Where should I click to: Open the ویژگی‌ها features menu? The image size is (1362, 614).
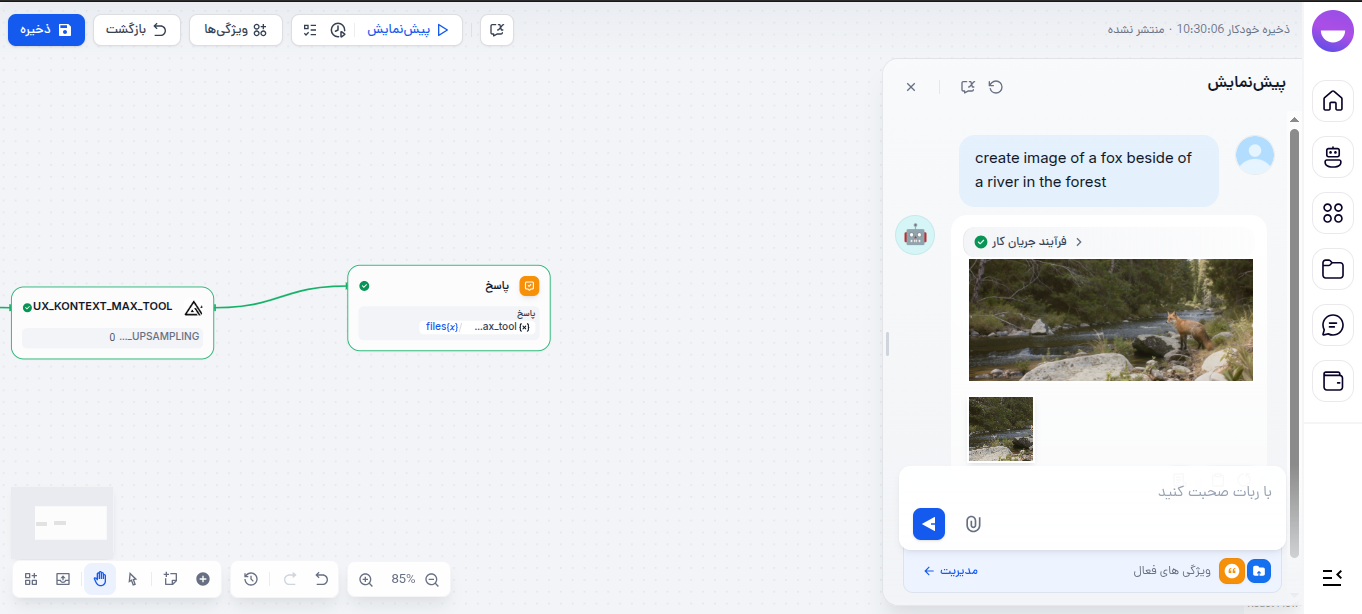tap(235, 30)
